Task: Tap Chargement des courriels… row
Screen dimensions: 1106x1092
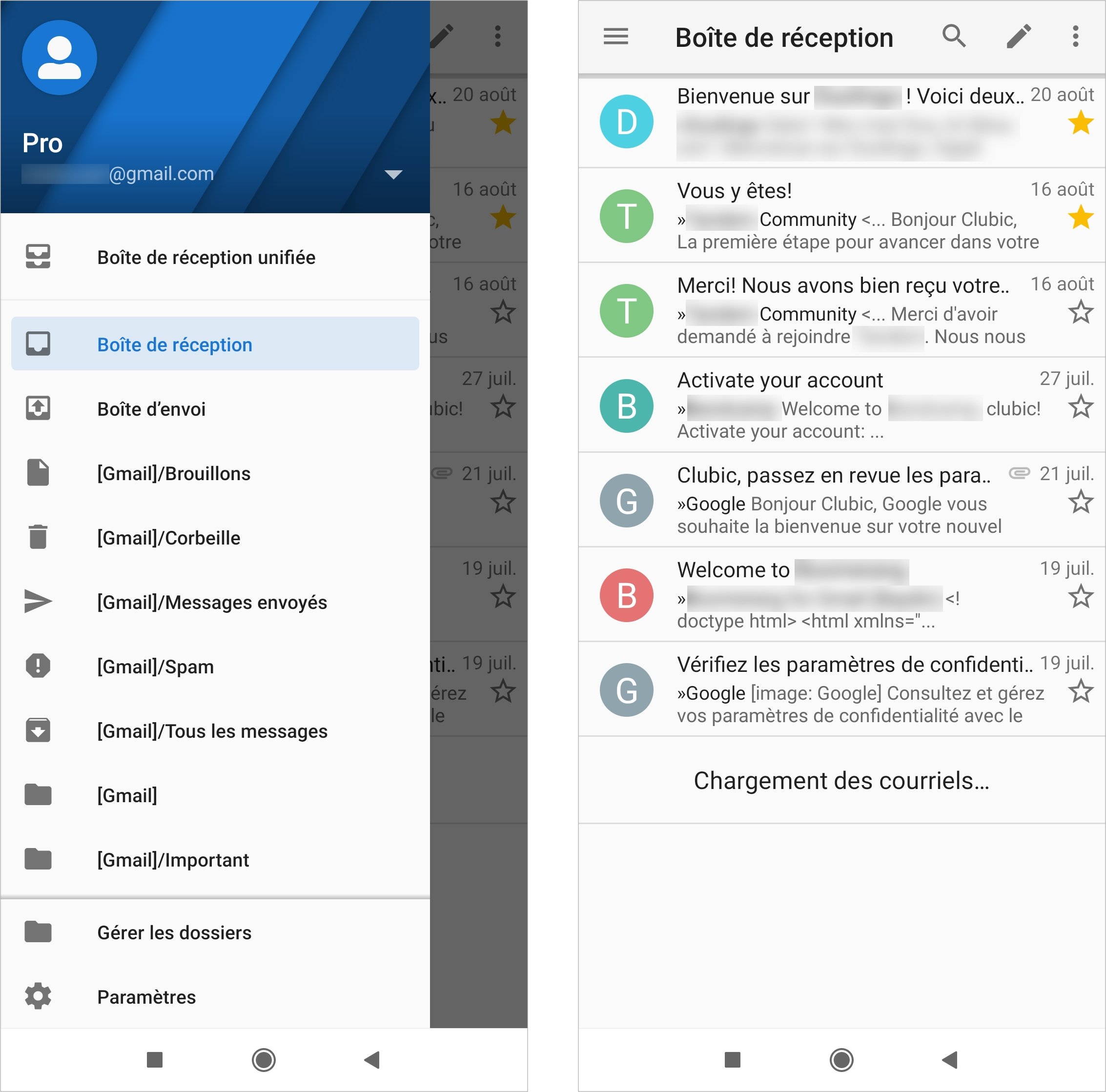Action: pyautogui.click(x=841, y=781)
